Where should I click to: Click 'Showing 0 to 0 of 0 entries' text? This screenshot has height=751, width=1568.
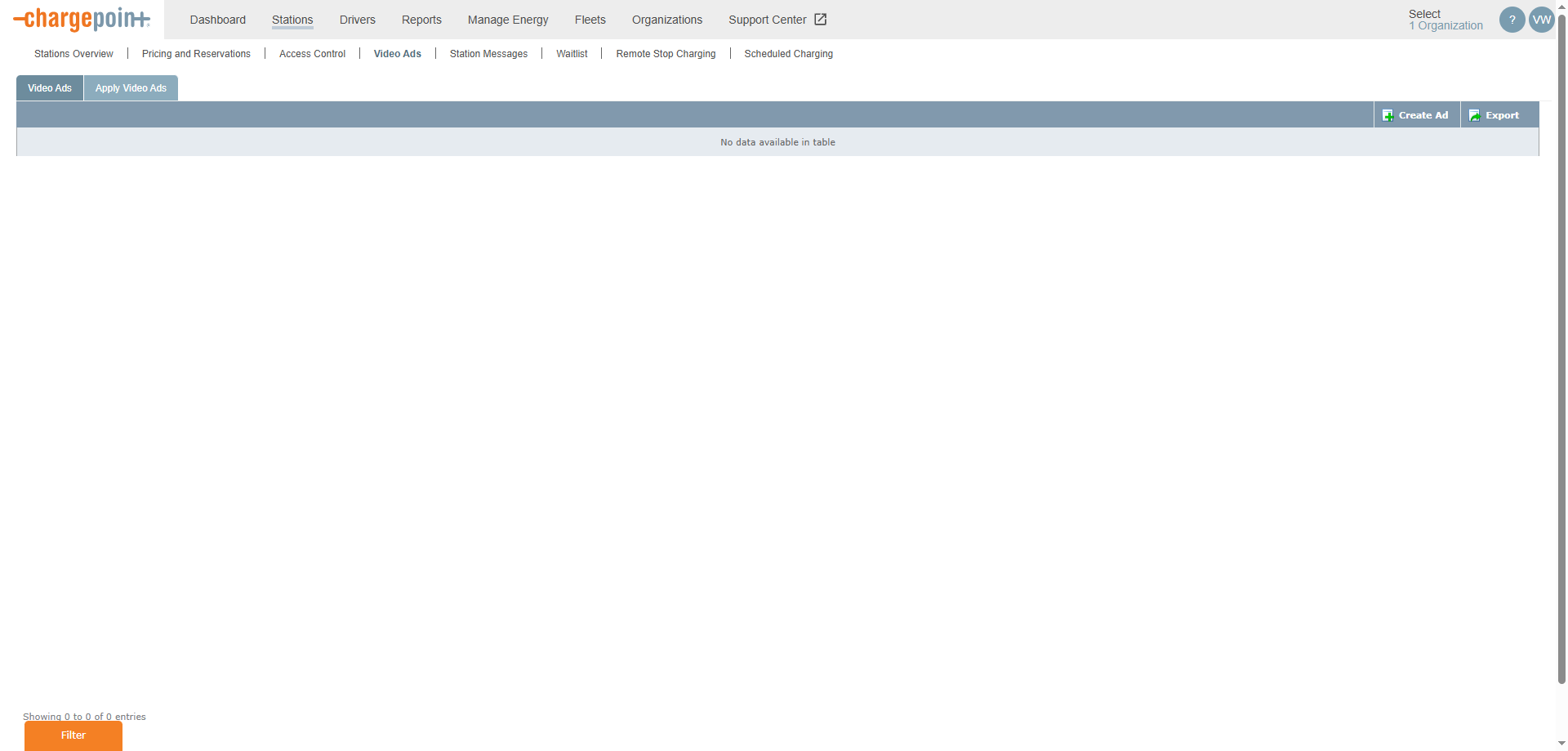[84, 717]
